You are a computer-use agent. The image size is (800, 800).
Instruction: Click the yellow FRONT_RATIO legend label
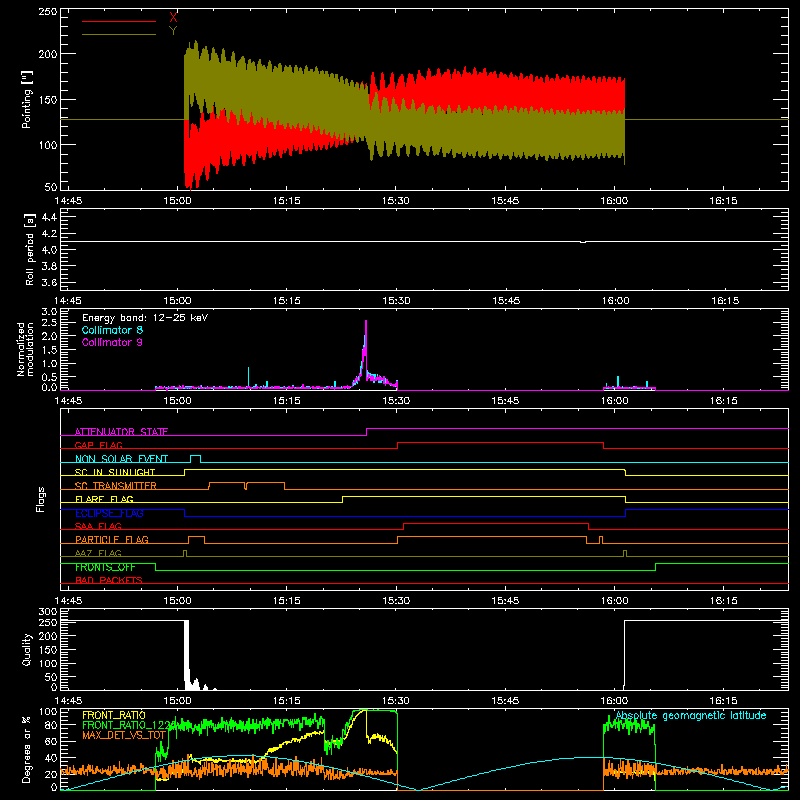click(x=114, y=715)
